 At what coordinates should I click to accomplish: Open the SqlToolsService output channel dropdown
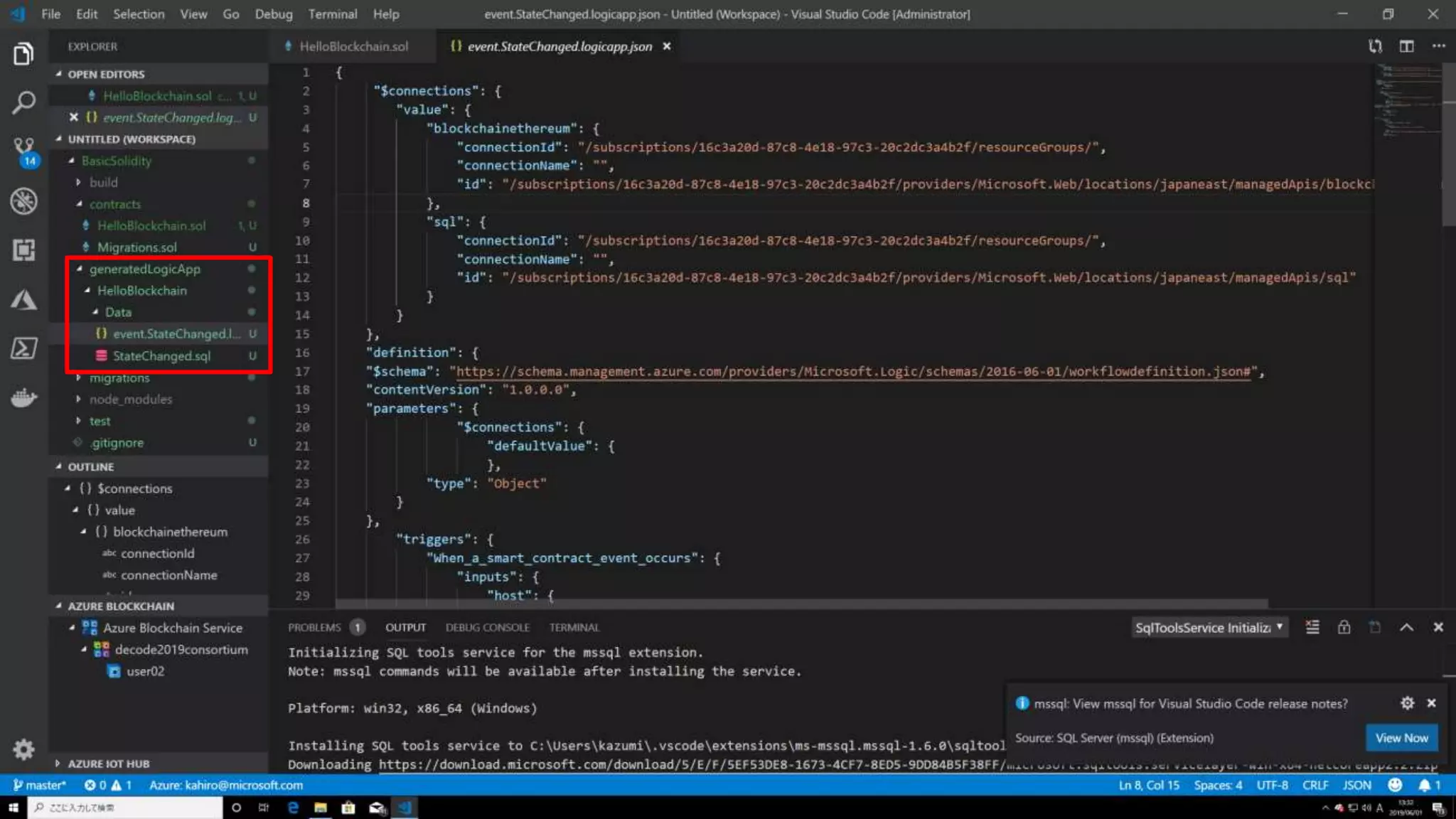point(1209,627)
